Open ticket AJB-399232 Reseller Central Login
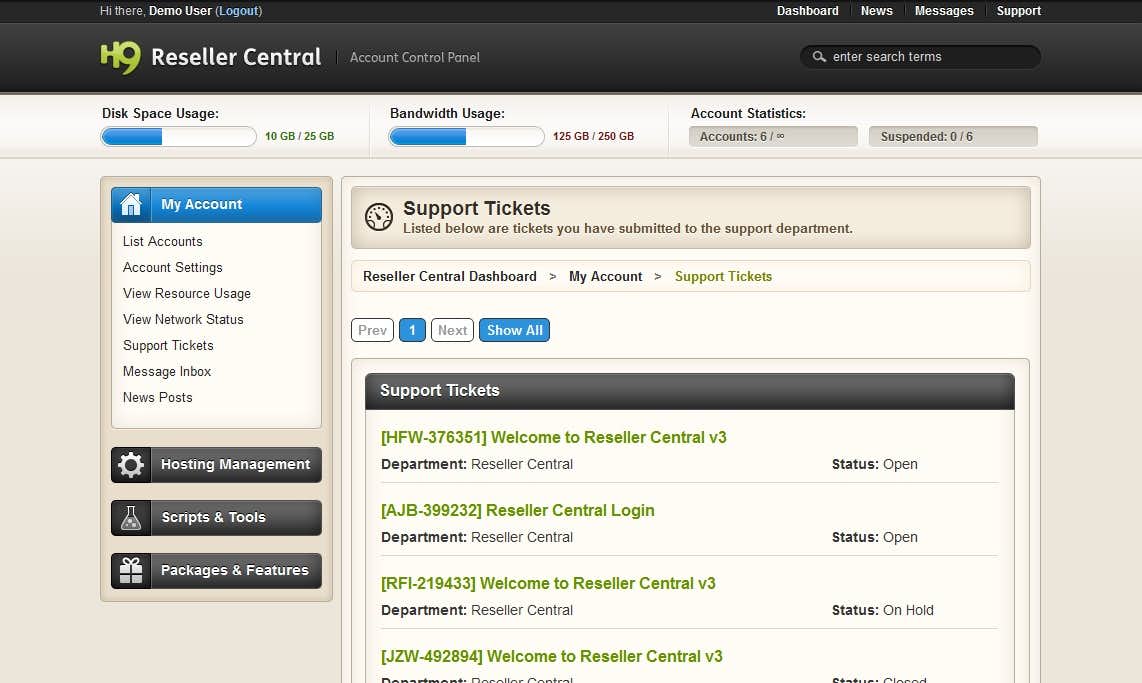This screenshot has width=1142, height=683. point(517,510)
